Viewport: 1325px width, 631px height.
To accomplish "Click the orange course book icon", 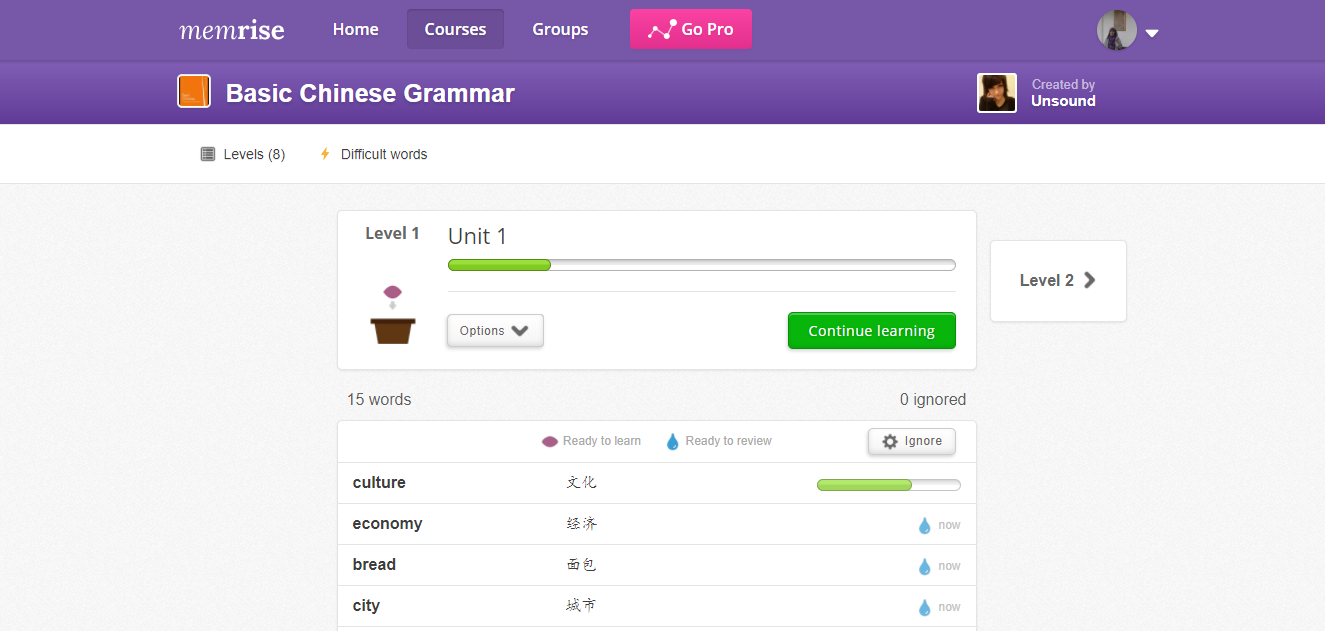I will tap(194, 91).
